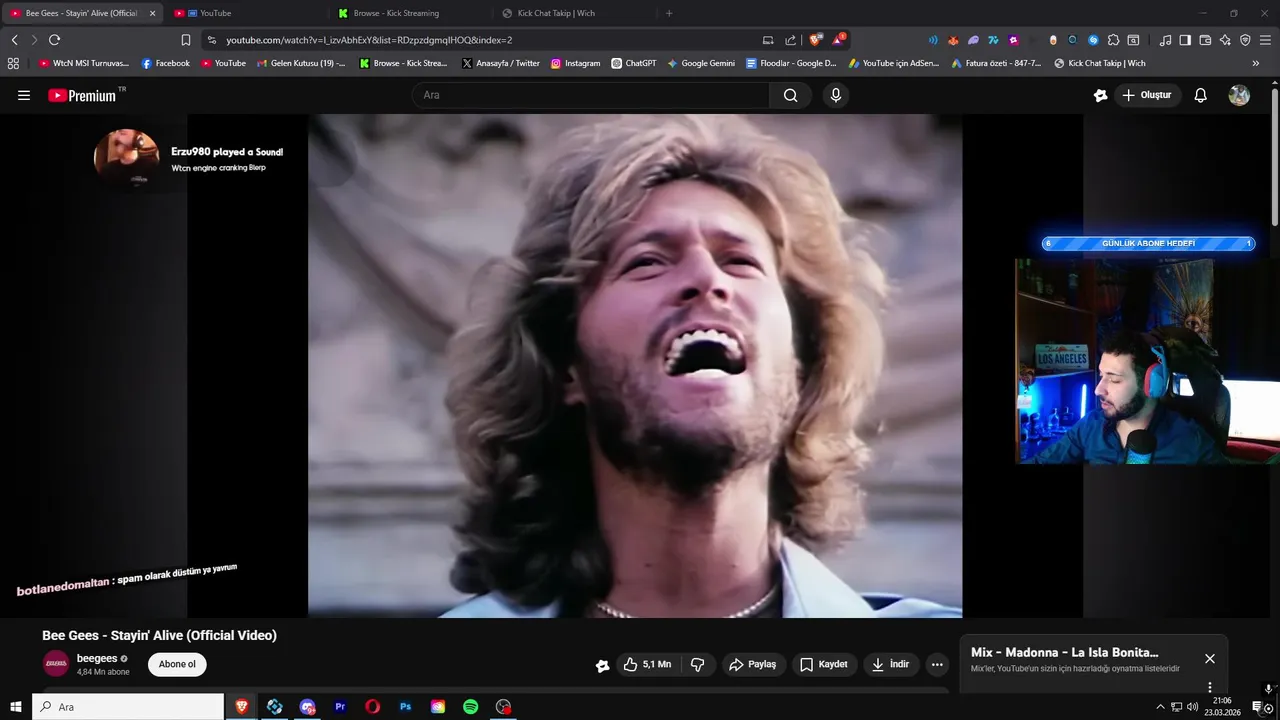Viewport: 1280px width, 720px height.
Task: Open a new browser tab with plus
Action: tap(669, 13)
